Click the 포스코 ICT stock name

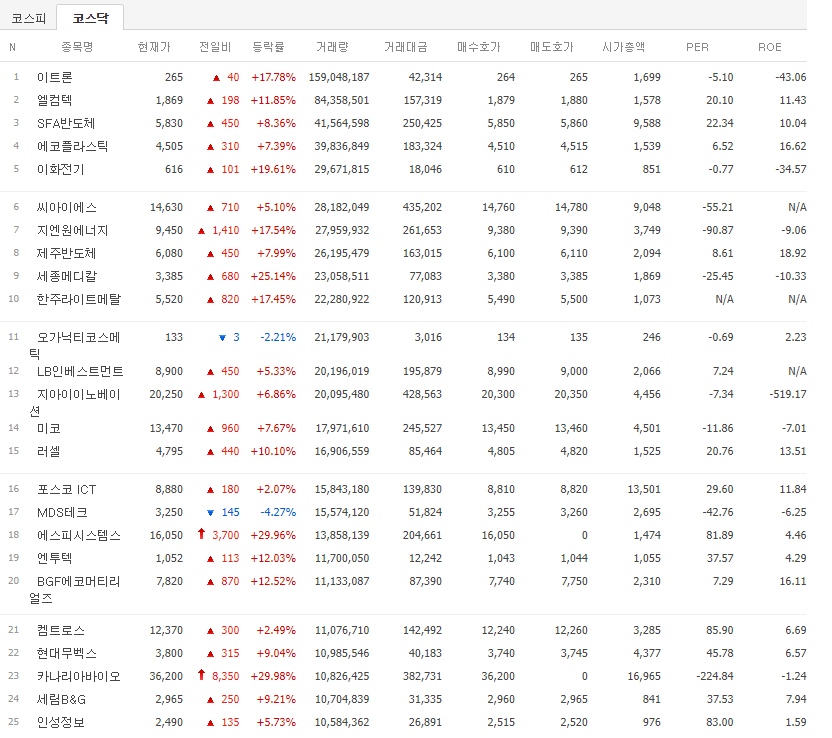pos(66,489)
